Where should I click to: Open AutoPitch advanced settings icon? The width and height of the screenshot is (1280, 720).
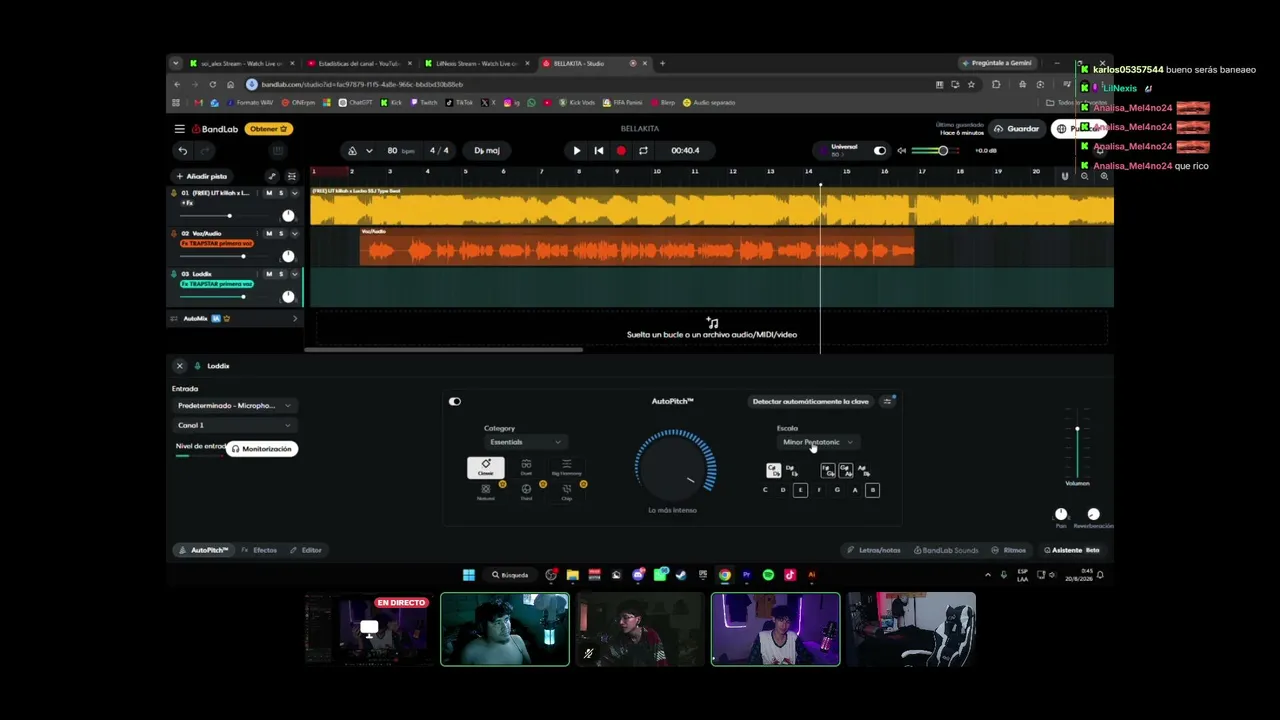click(887, 401)
